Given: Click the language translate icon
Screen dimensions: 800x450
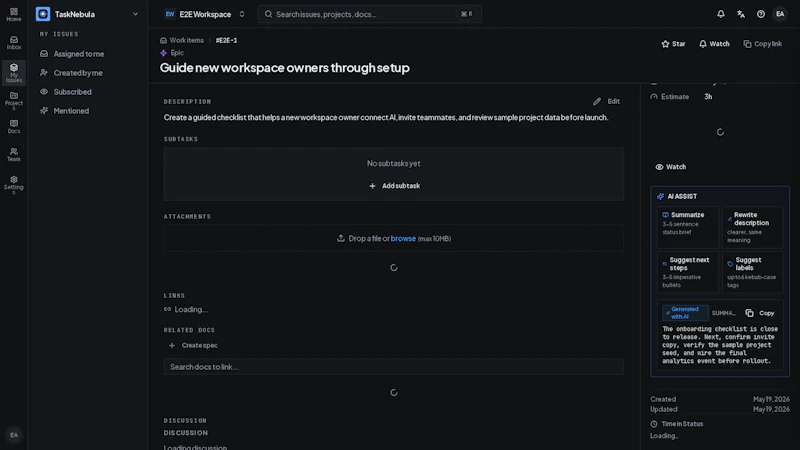Looking at the screenshot, I should [741, 14].
